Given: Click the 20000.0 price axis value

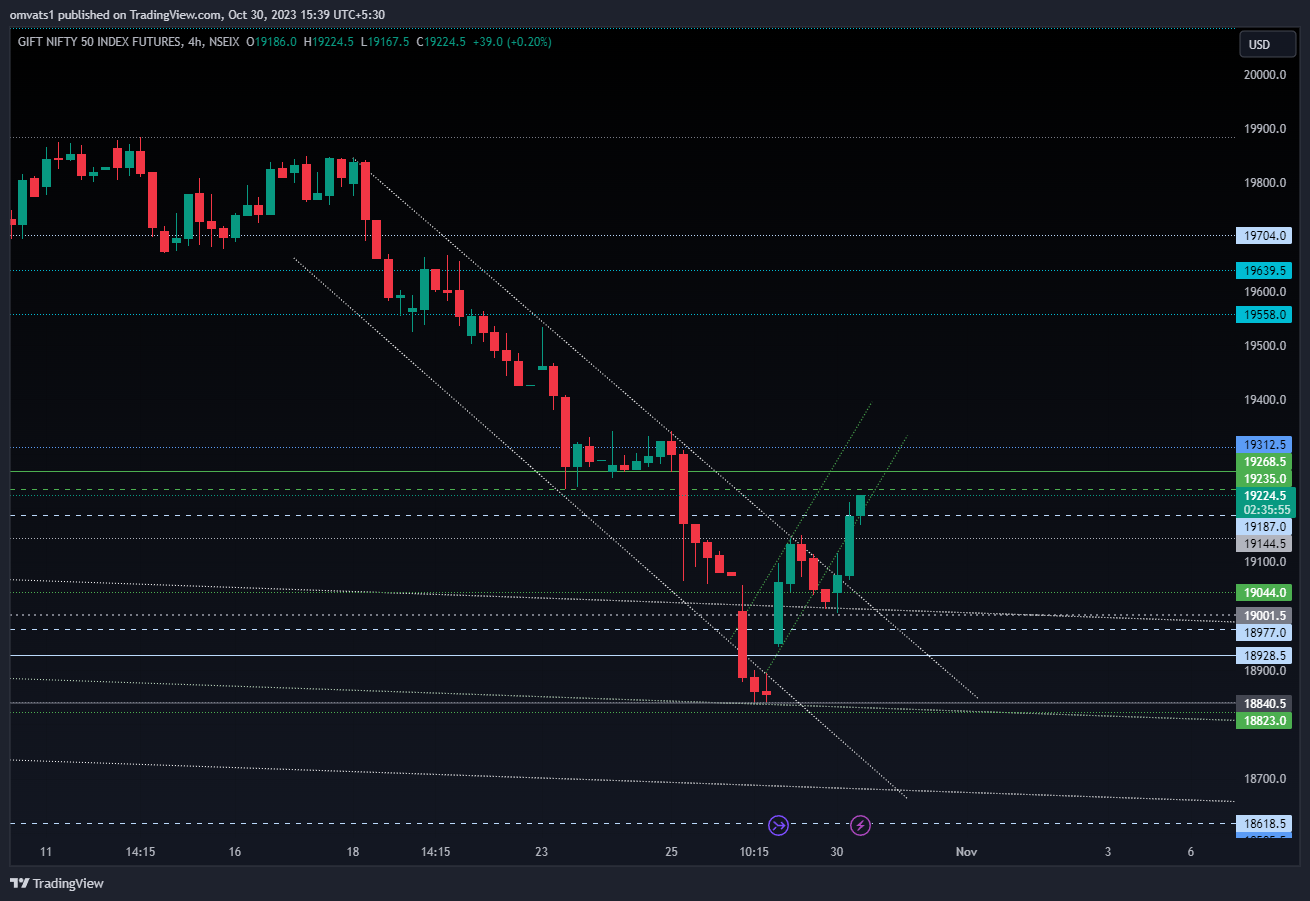Looking at the screenshot, I should tap(1264, 75).
